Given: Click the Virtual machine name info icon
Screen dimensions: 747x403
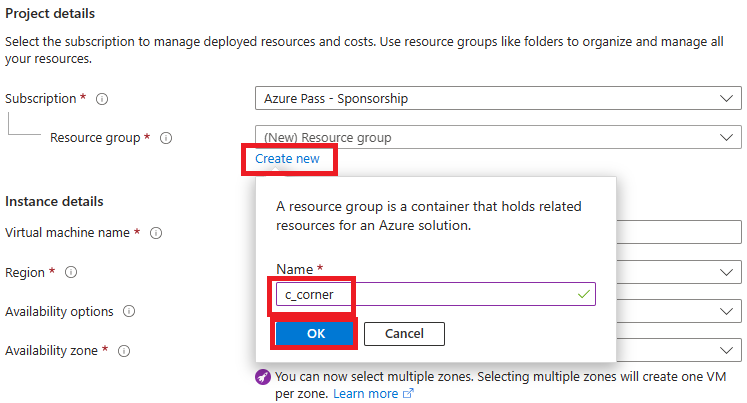Looking at the screenshot, I should pos(156,233).
